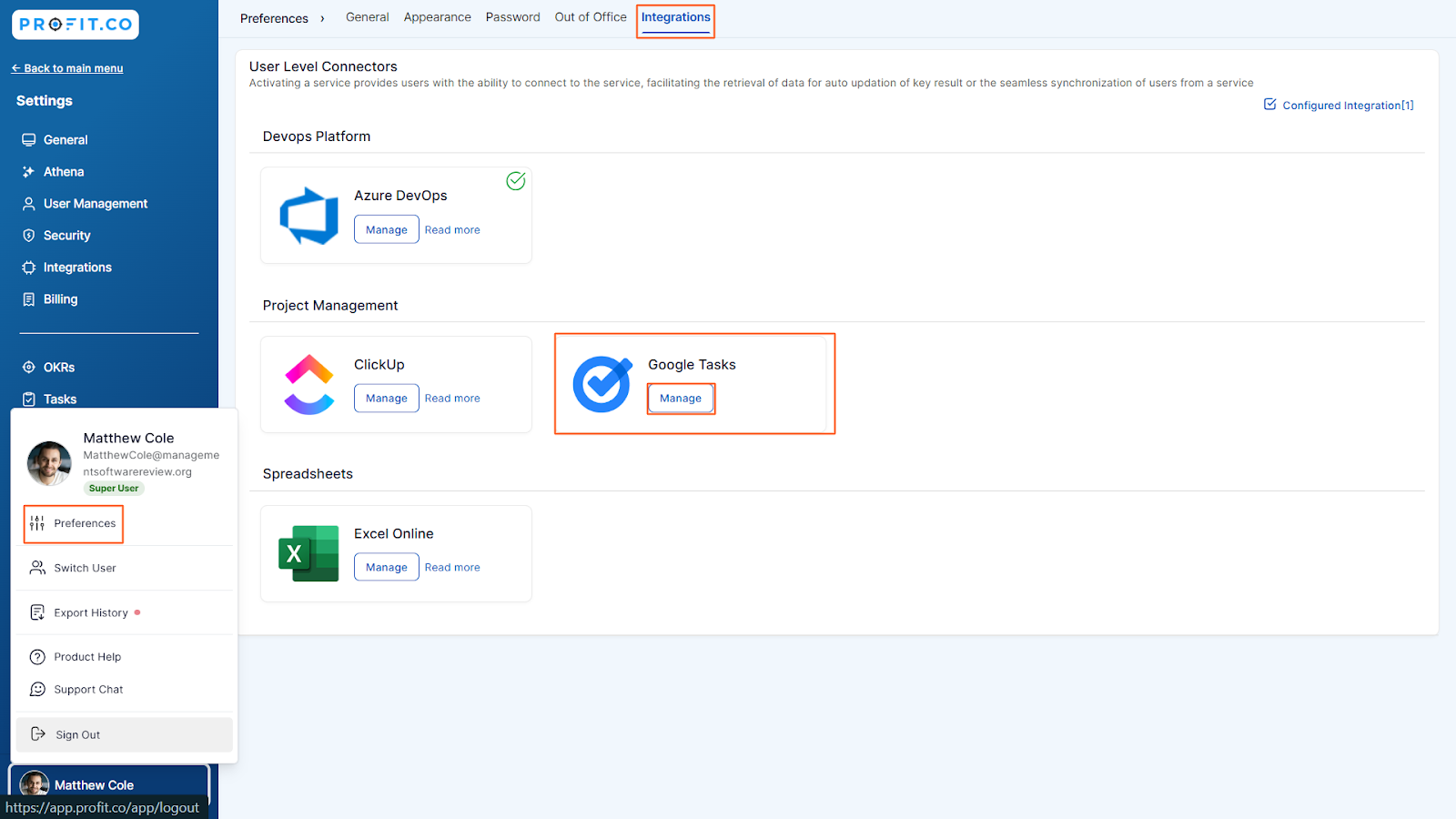
Task: Manage the Azure DevOps integration
Action: (x=387, y=229)
